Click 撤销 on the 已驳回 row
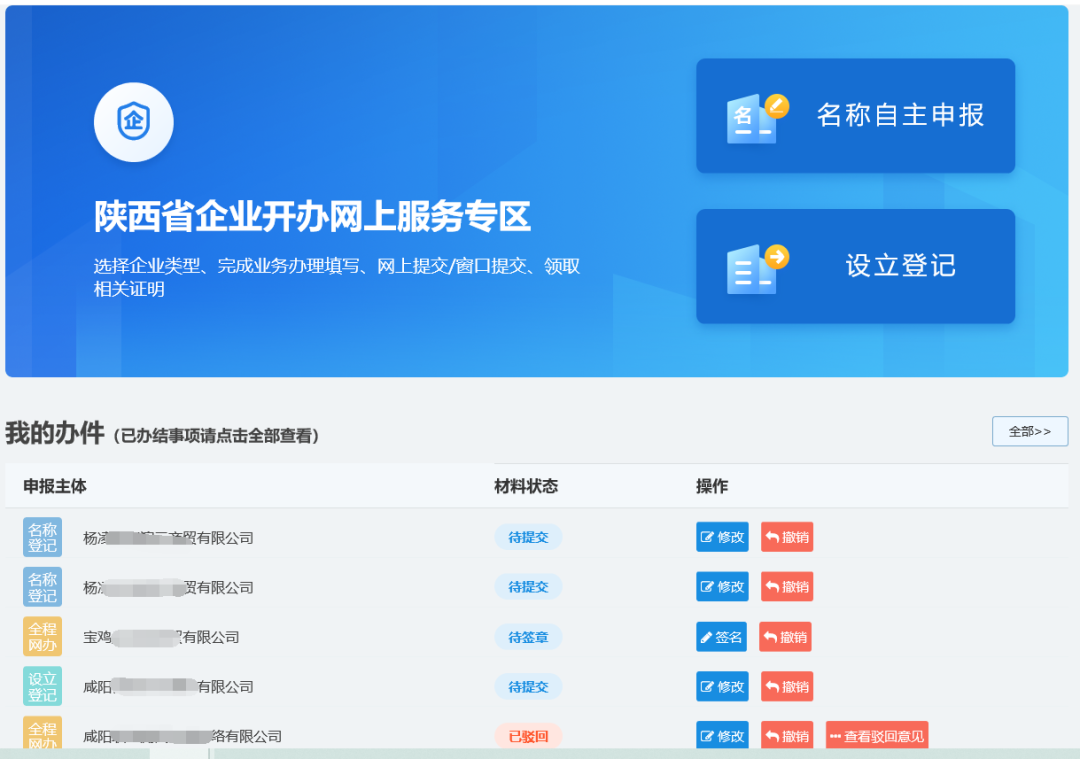The height and width of the screenshot is (759, 1080). pyautogui.click(x=787, y=735)
